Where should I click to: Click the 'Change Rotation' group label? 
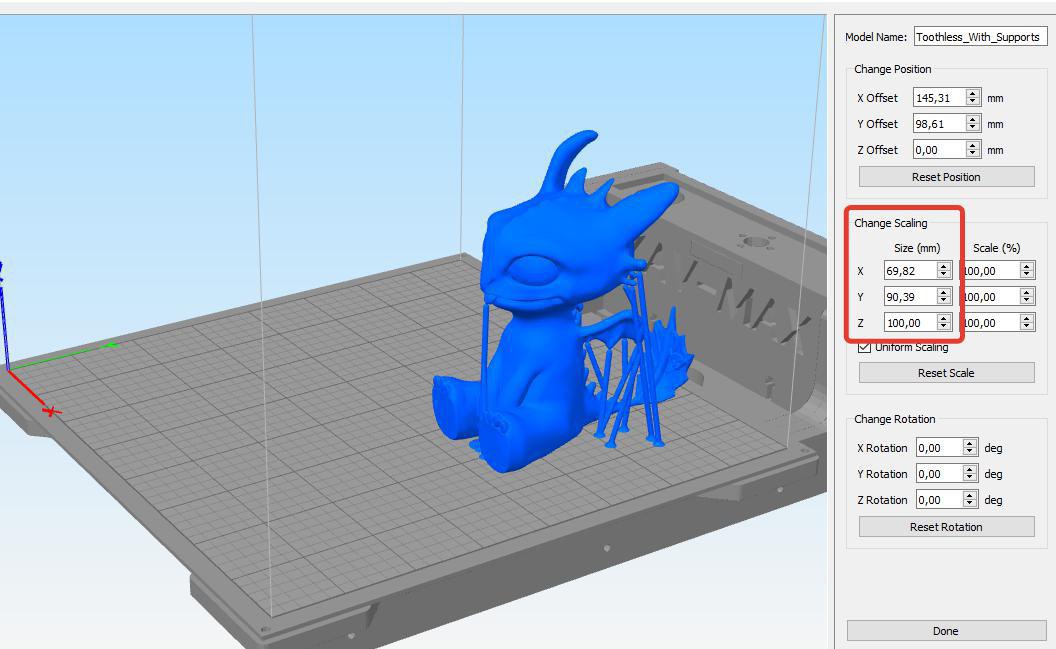click(894, 419)
